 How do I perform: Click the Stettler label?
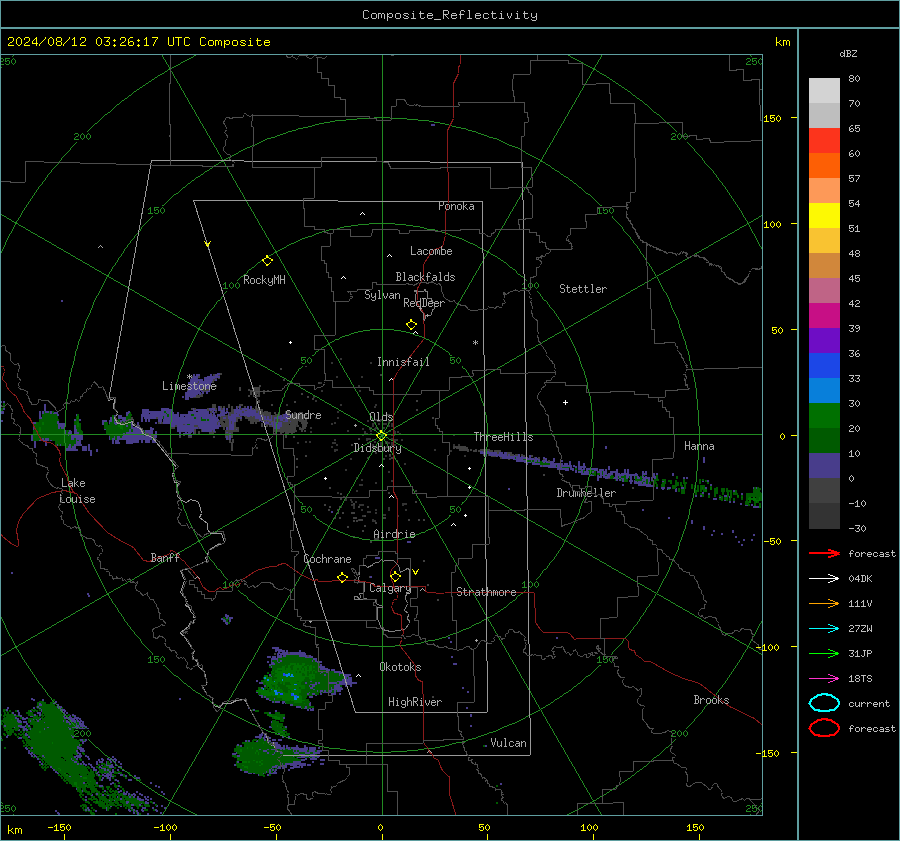(x=583, y=289)
